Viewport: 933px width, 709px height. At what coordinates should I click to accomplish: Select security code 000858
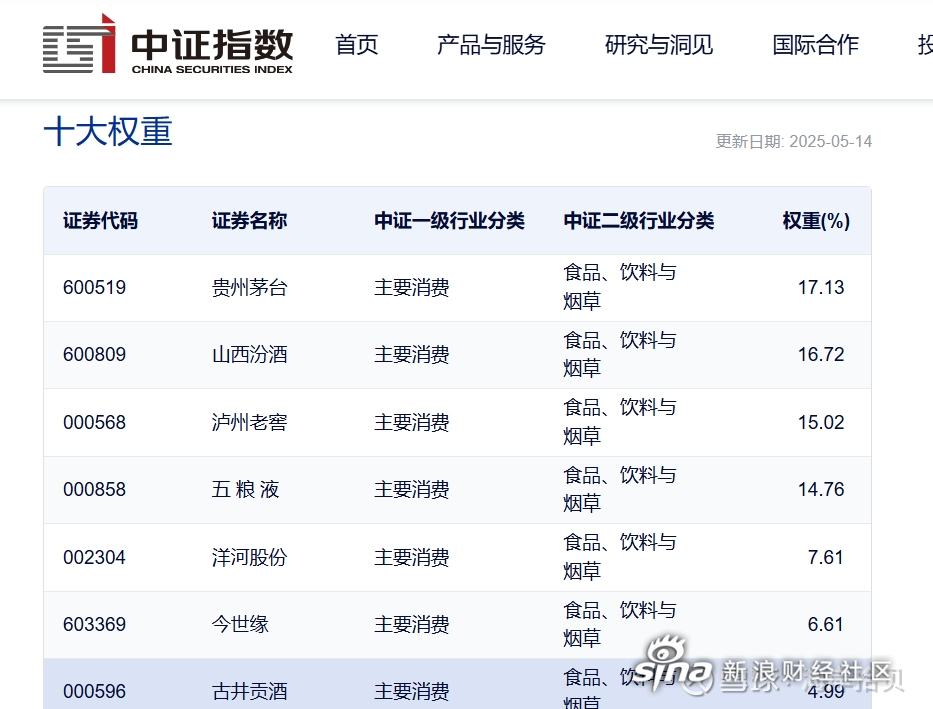coord(95,490)
